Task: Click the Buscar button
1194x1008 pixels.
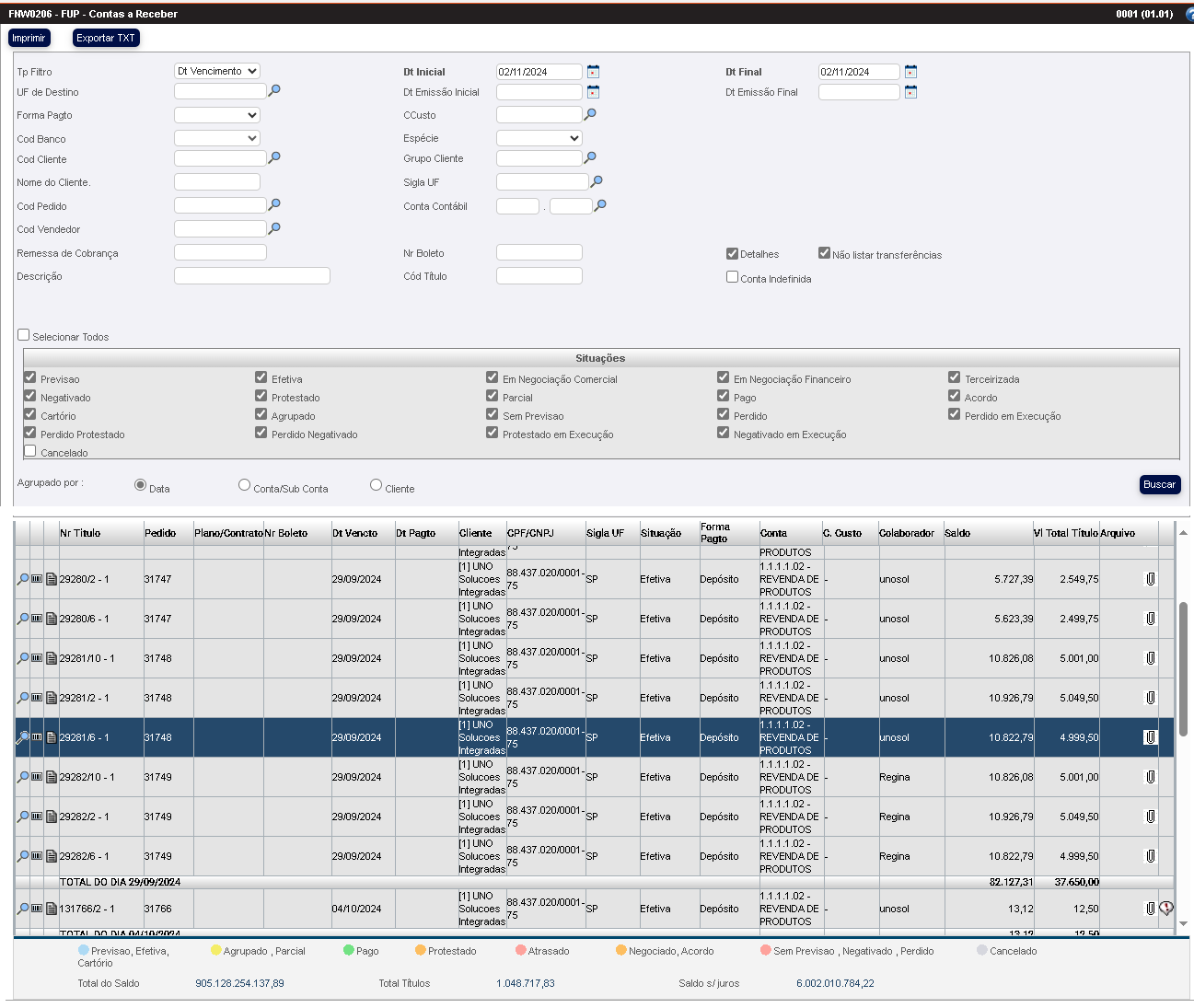Action: pos(1159,484)
